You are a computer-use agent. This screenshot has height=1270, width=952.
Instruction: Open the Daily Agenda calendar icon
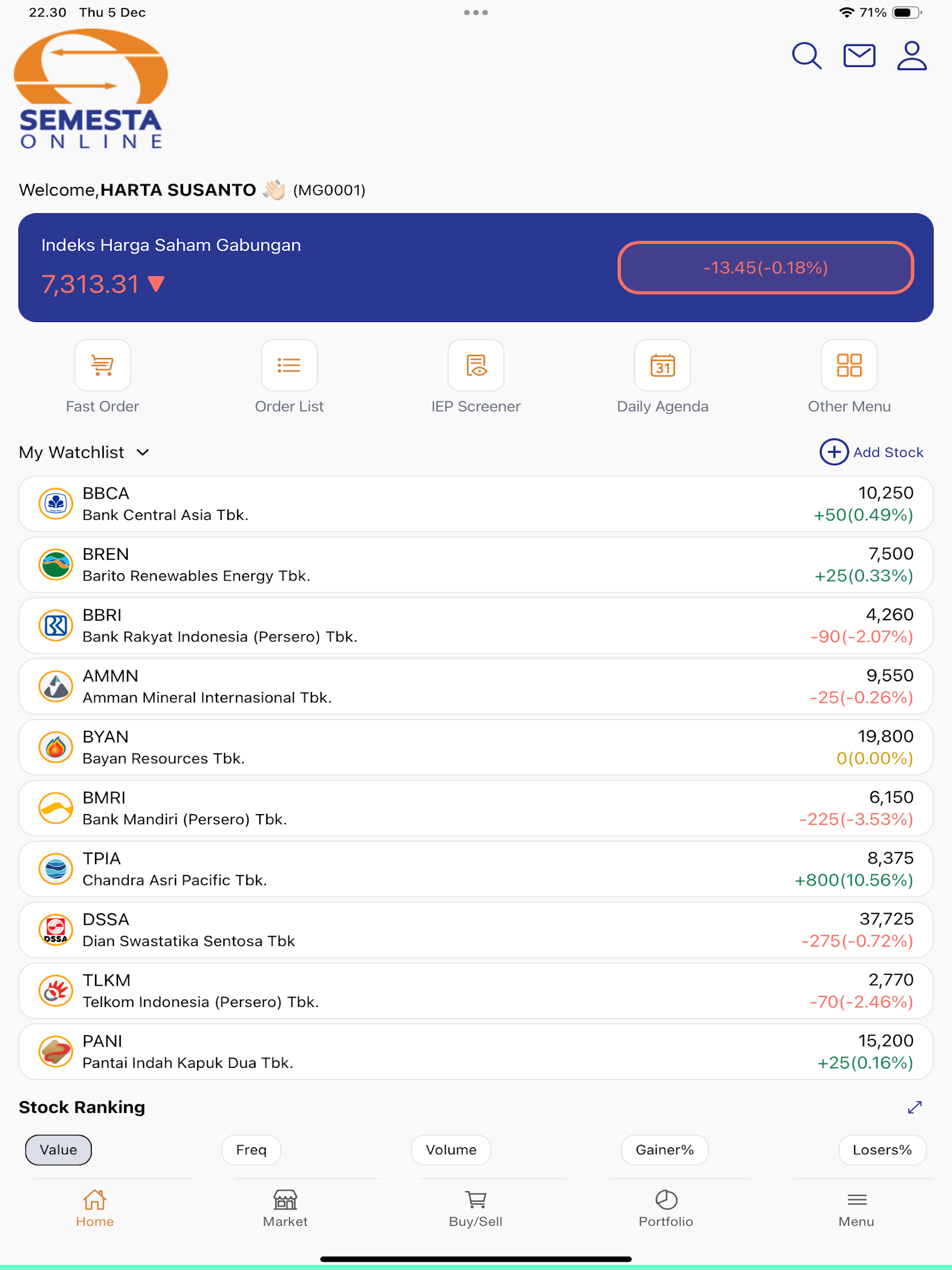(x=663, y=365)
